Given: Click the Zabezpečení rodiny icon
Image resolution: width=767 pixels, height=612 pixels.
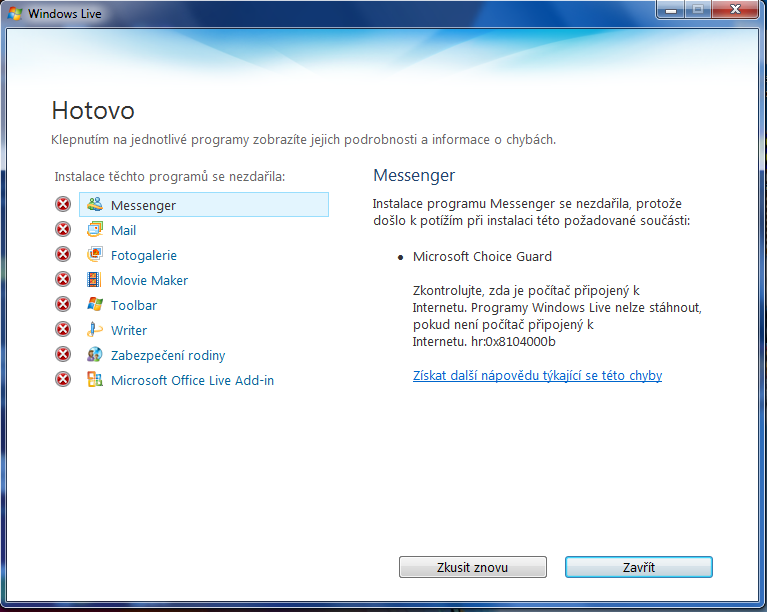Looking at the screenshot, I should coord(95,355).
